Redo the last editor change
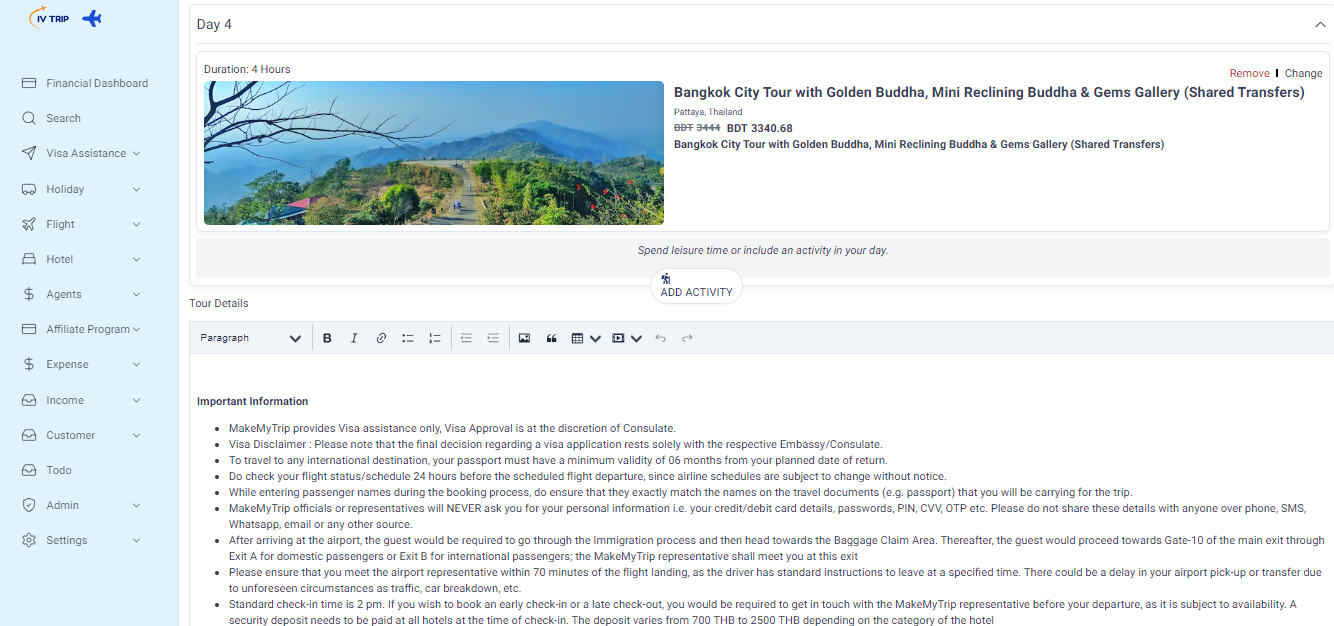This screenshot has height=626, width=1334. click(x=687, y=338)
